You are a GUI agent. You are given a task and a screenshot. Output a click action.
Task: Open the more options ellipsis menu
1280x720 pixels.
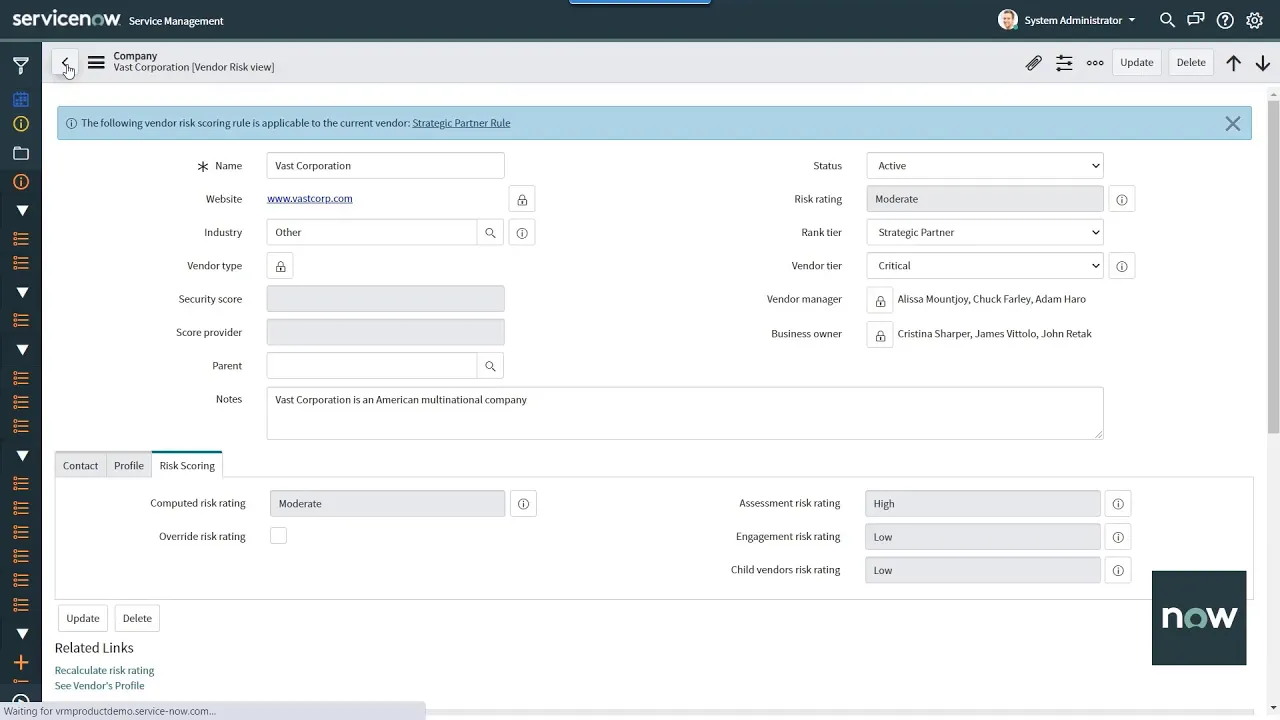point(1094,62)
